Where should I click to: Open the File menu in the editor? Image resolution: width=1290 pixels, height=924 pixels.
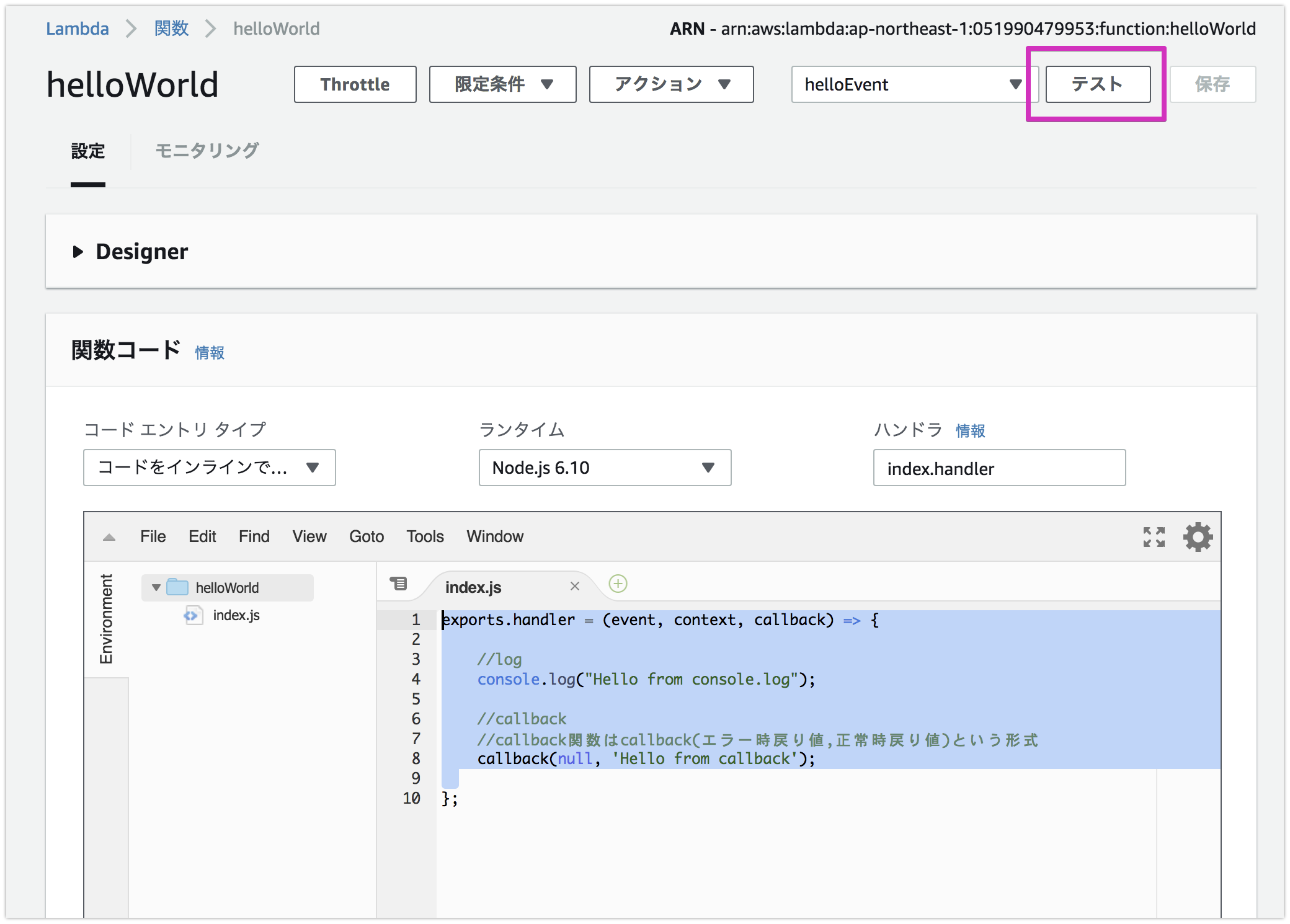click(153, 536)
